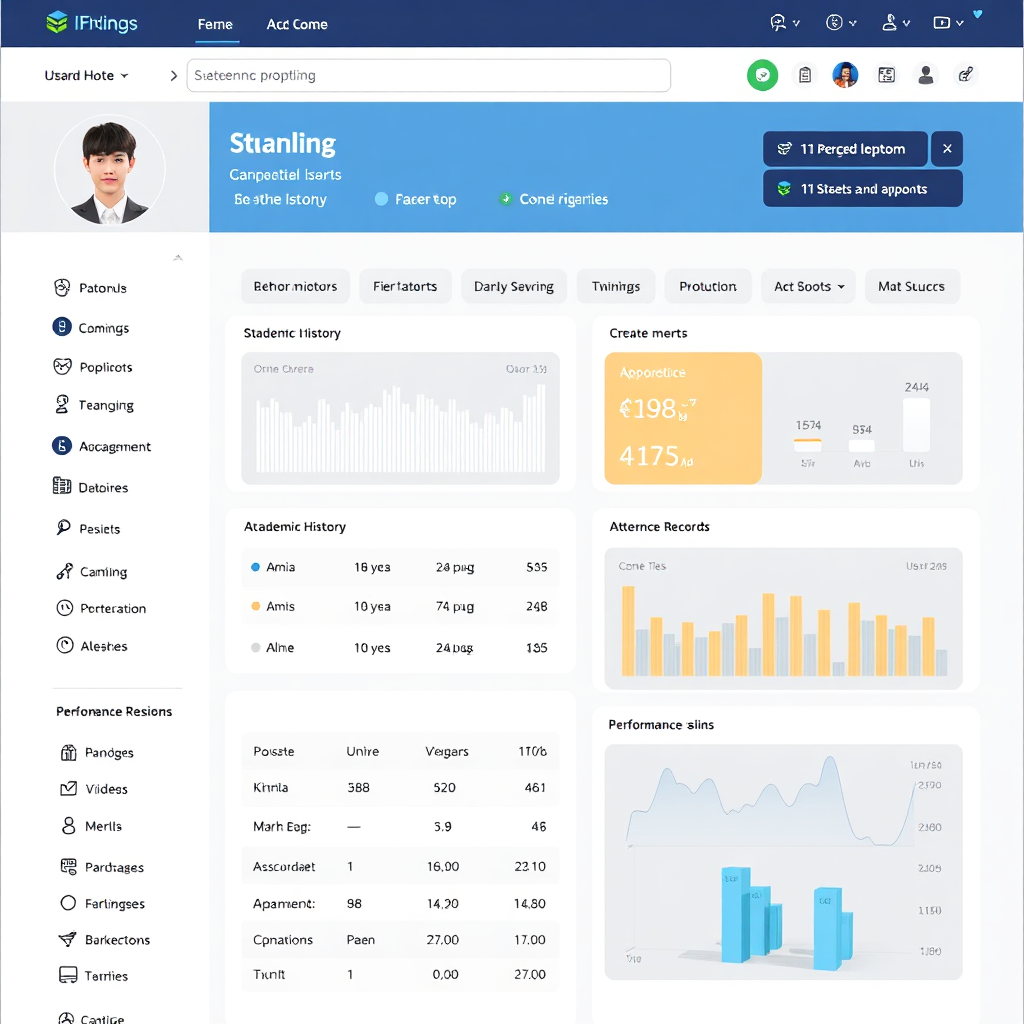Click the green chat icon in toolbar
The height and width of the screenshot is (1024, 1024).
point(763,75)
